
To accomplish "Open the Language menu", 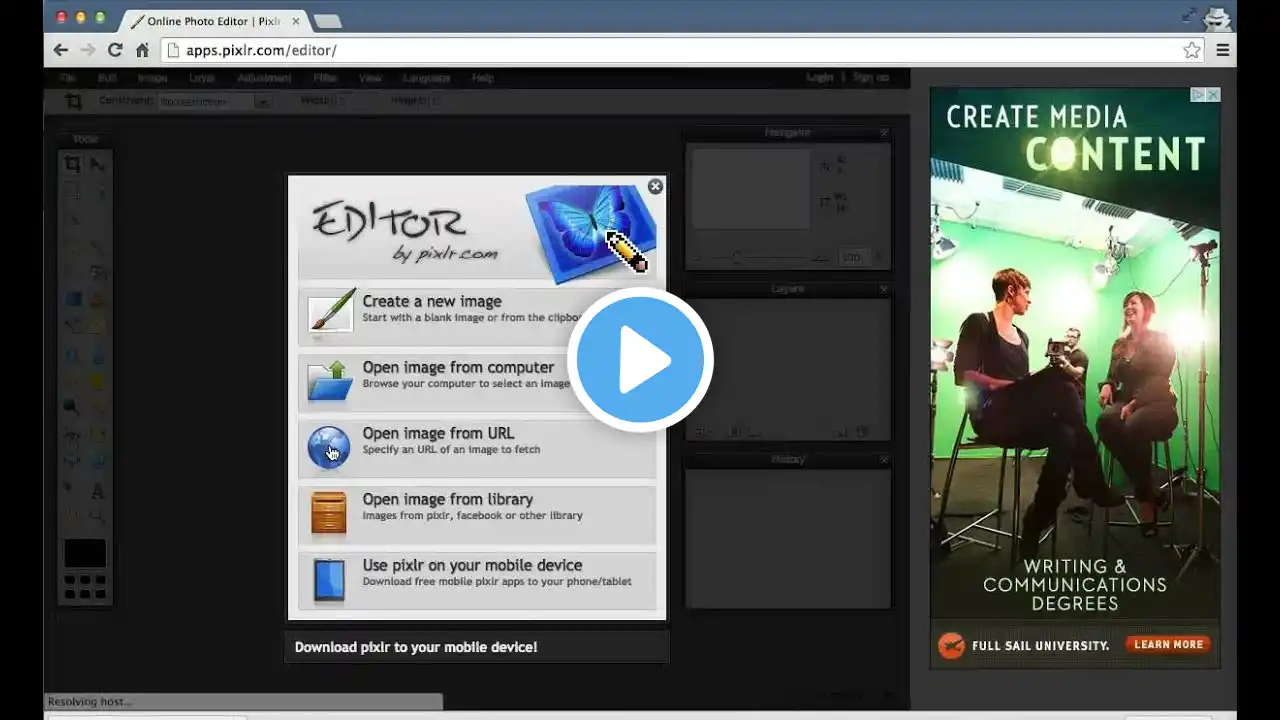I will [427, 78].
